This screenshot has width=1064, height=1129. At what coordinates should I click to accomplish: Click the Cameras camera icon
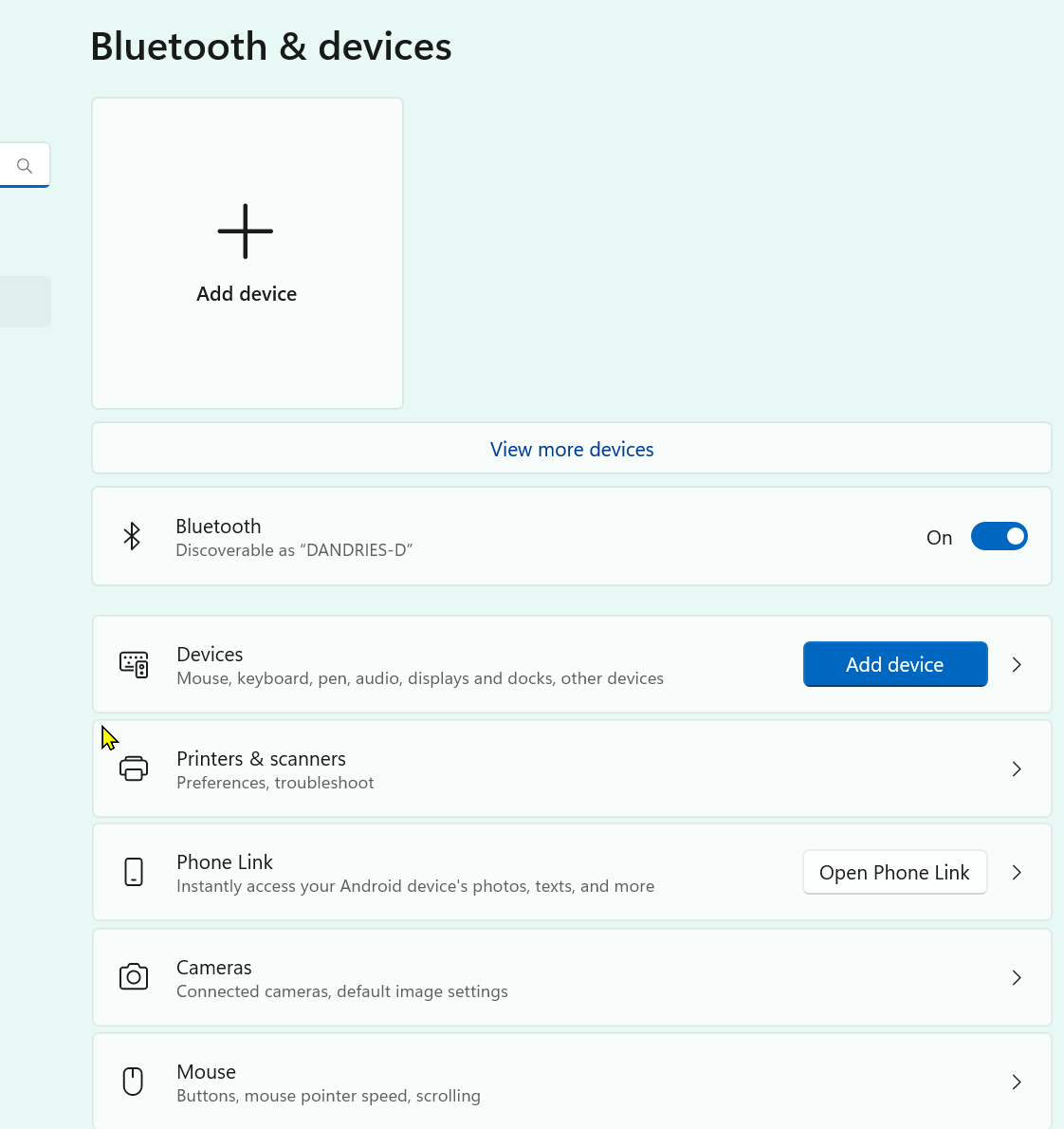click(x=134, y=977)
